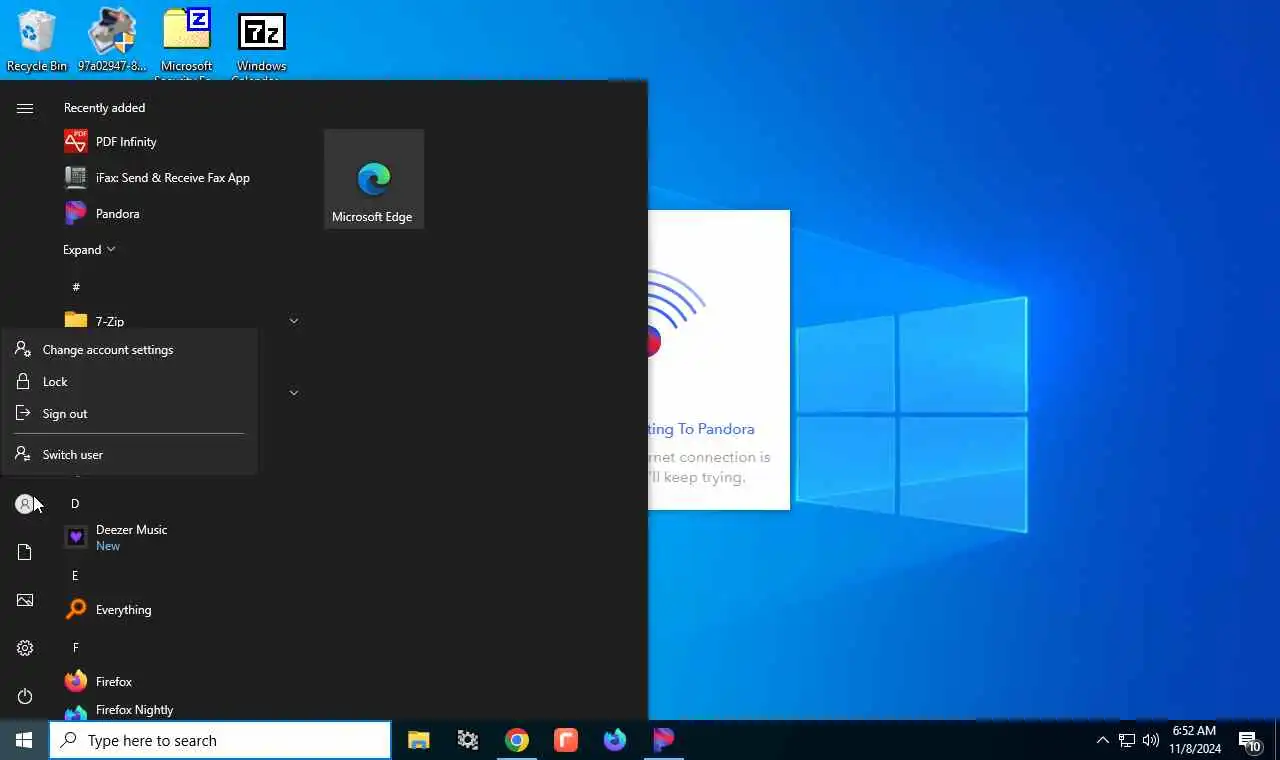Viewport: 1280px width, 760px height.
Task: Launch Firefox Nightly from the app list
Action: coord(180,710)
